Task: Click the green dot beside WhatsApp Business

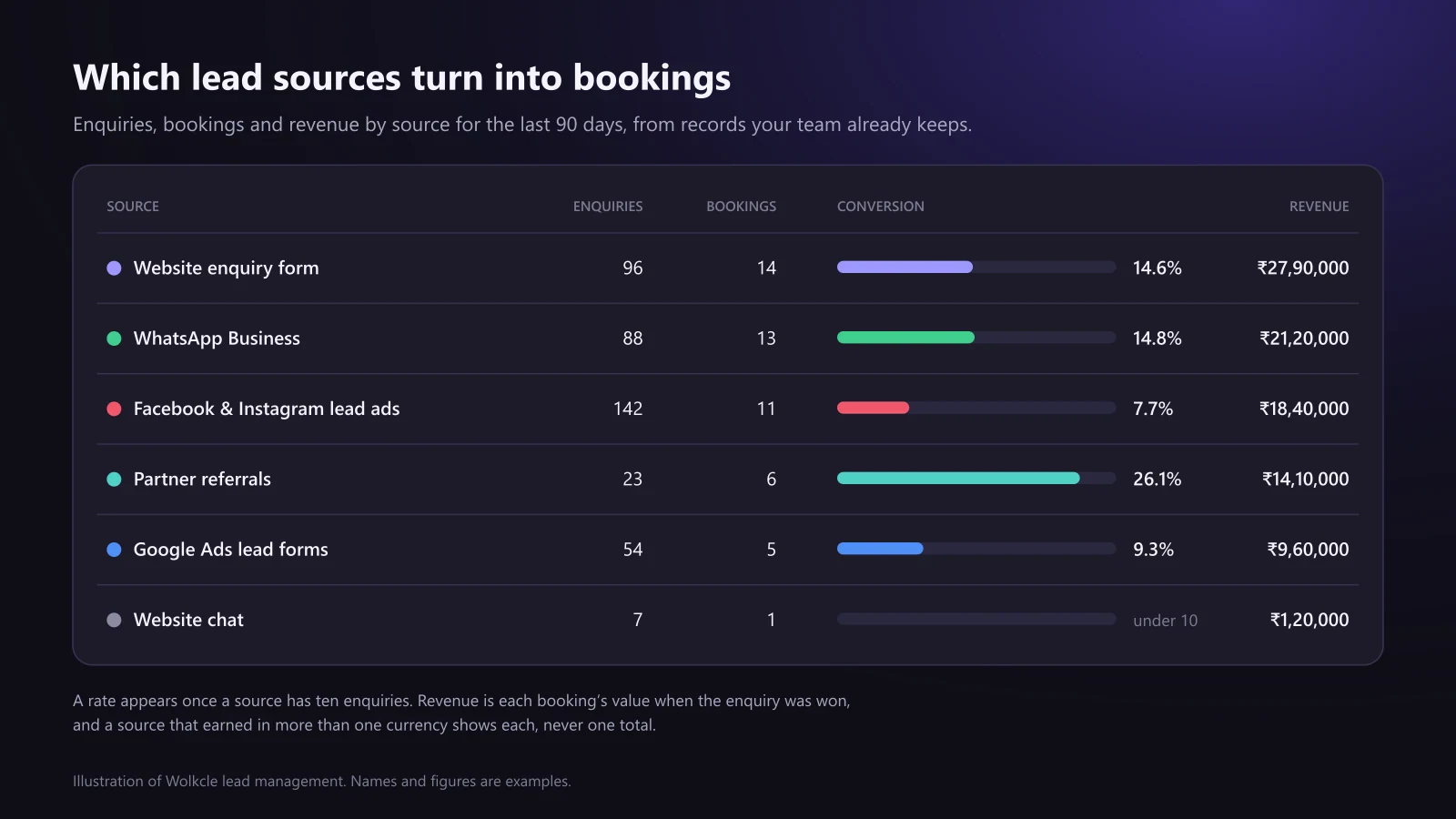Action: [114, 339]
